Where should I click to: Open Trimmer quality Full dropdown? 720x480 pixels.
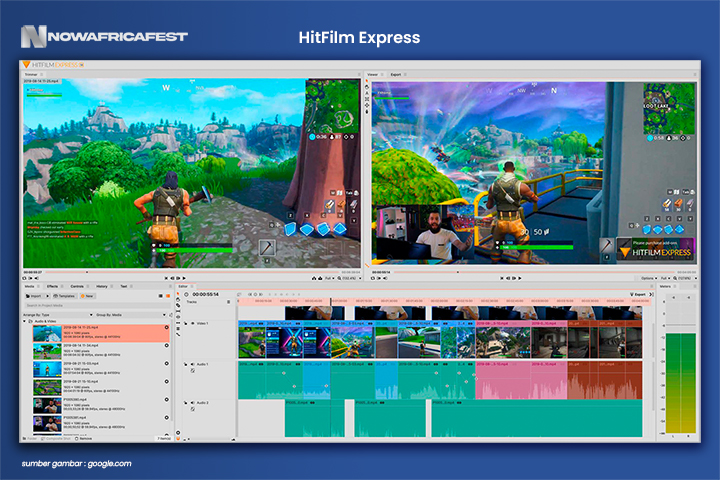330,278
